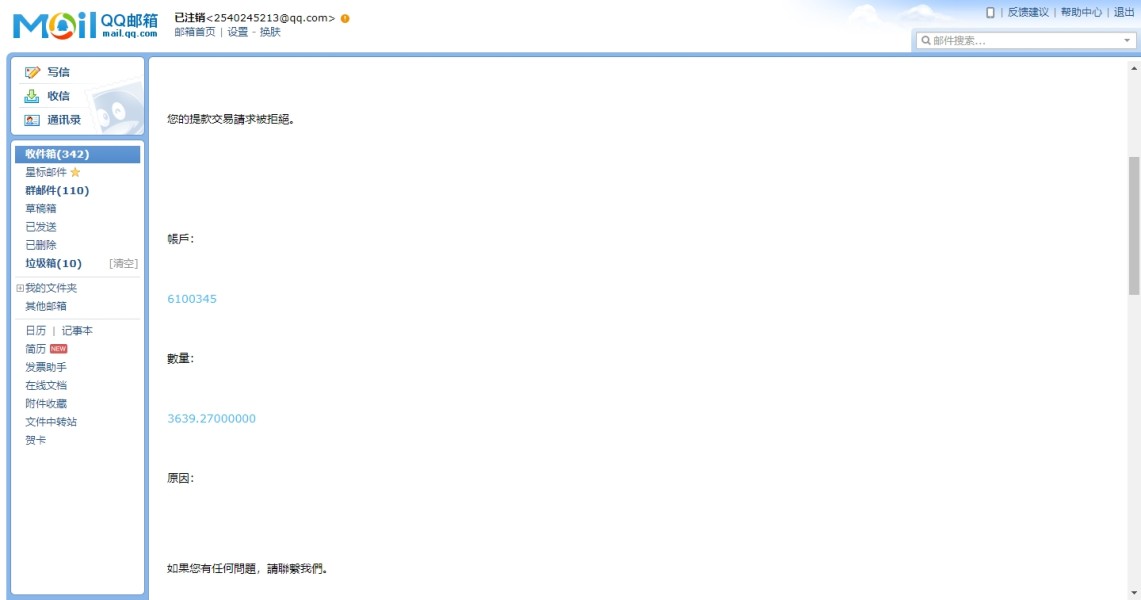Click the 退出 logout link
The width and height of the screenshot is (1141, 600).
[x=1124, y=12]
